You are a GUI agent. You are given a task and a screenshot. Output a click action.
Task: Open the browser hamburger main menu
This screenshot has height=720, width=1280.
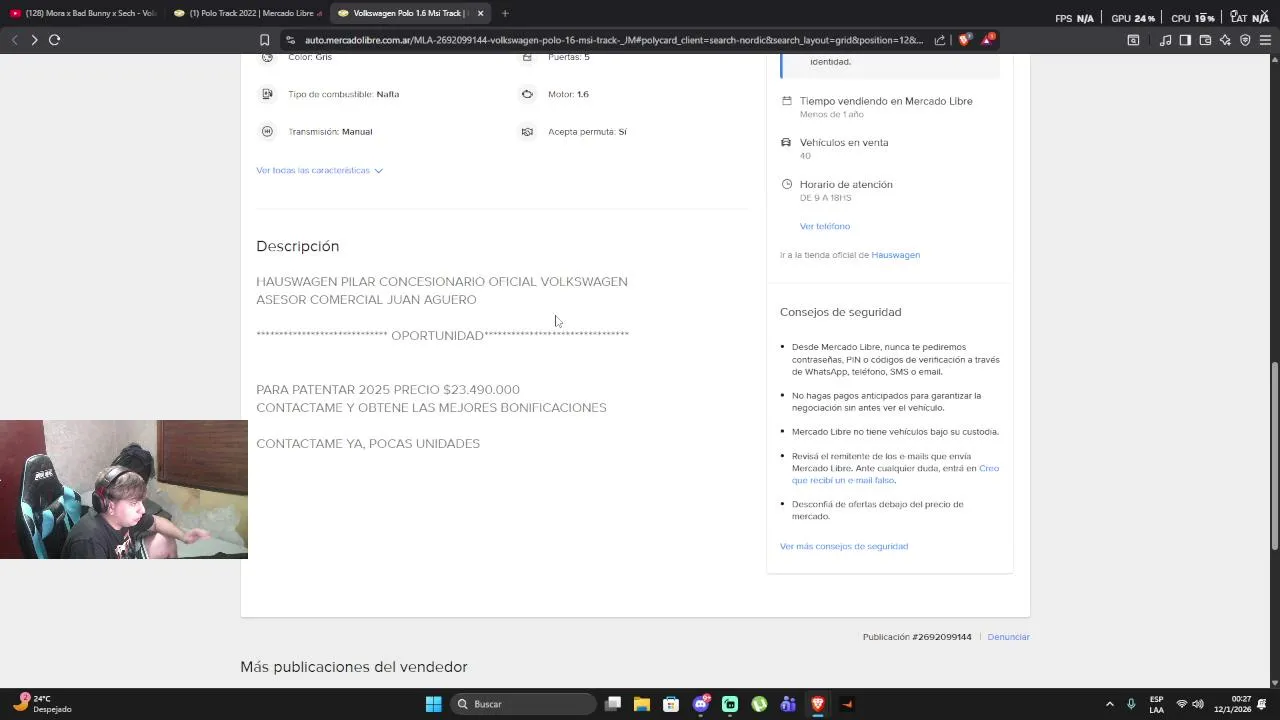(1265, 40)
